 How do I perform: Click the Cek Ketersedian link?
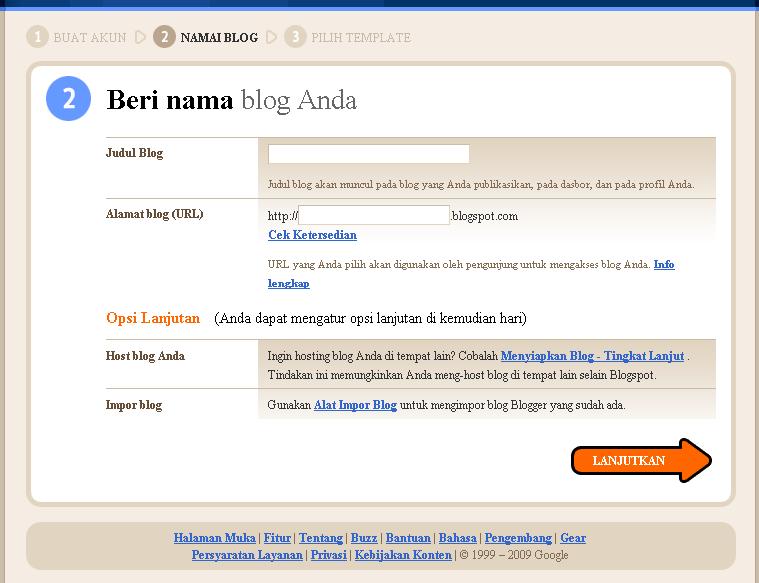pyautogui.click(x=312, y=235)
